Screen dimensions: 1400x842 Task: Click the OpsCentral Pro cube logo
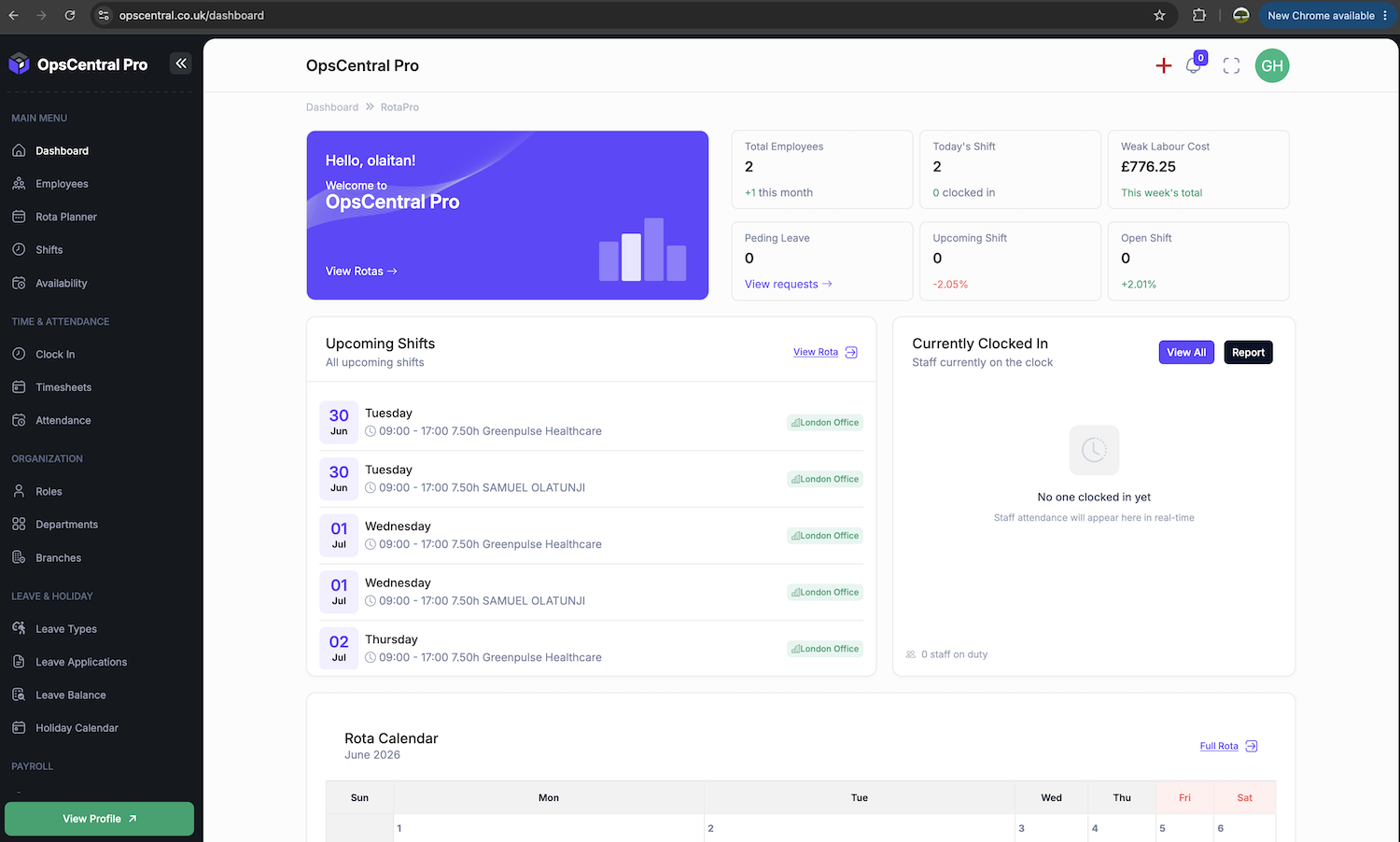[x=19, y=63]
